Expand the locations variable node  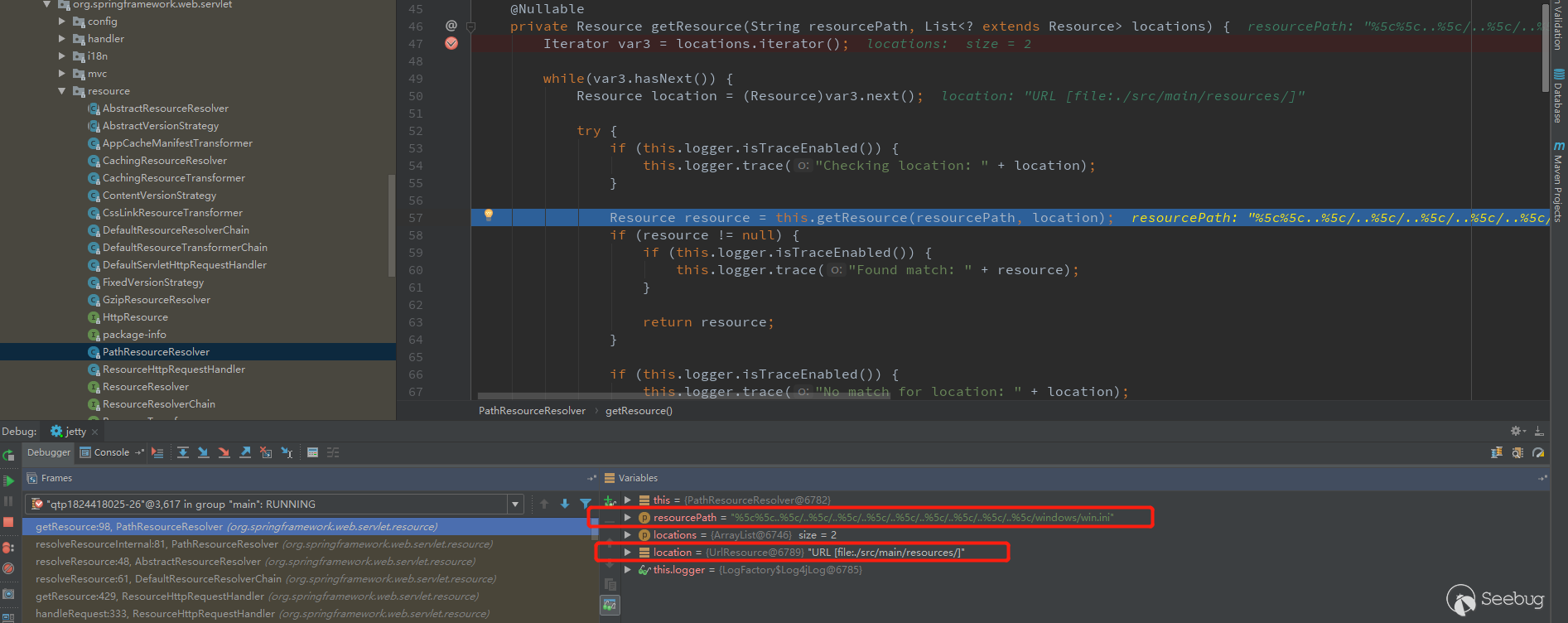628,535
